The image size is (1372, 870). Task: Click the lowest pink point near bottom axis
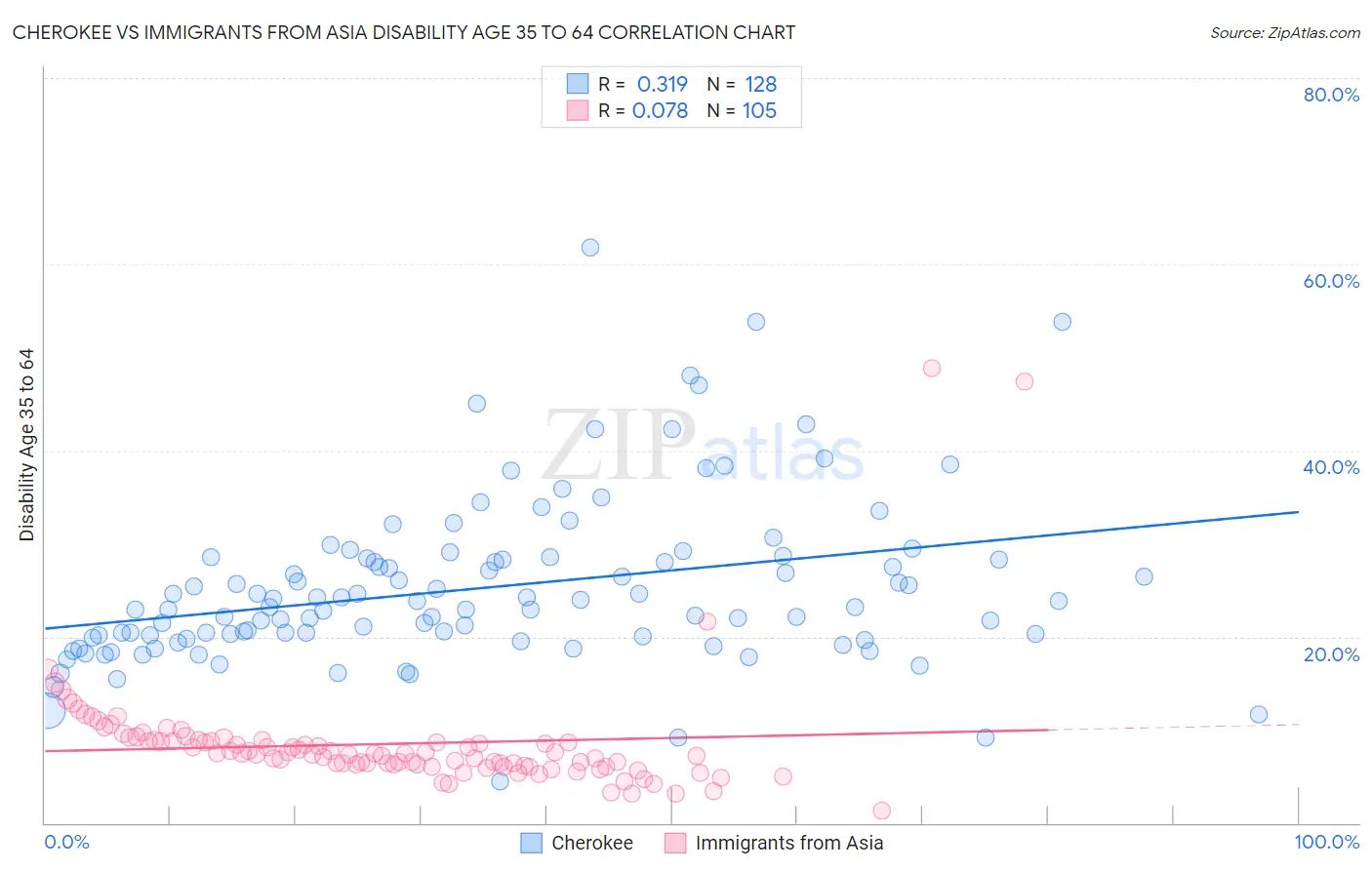882,811
